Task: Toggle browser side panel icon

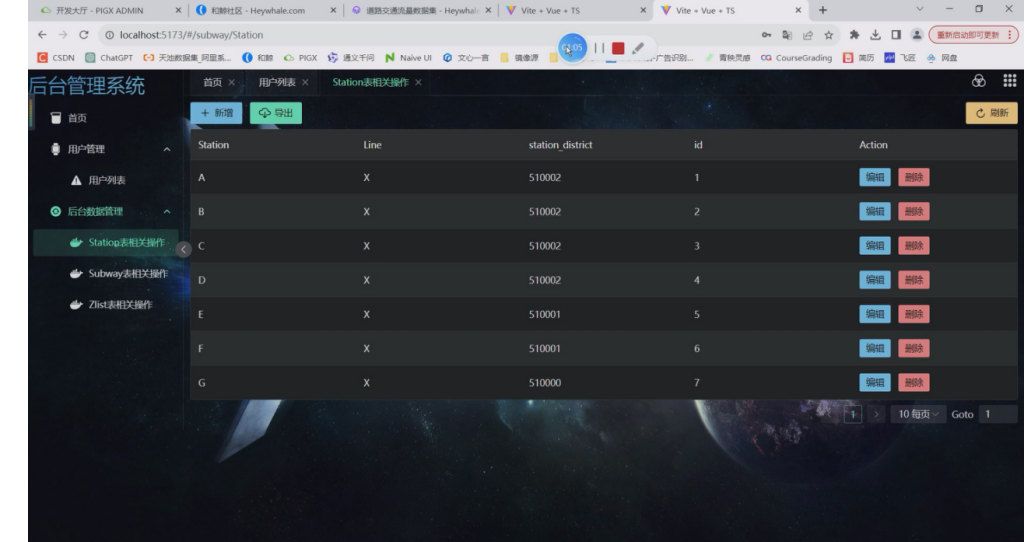Action: click(896, 35)
